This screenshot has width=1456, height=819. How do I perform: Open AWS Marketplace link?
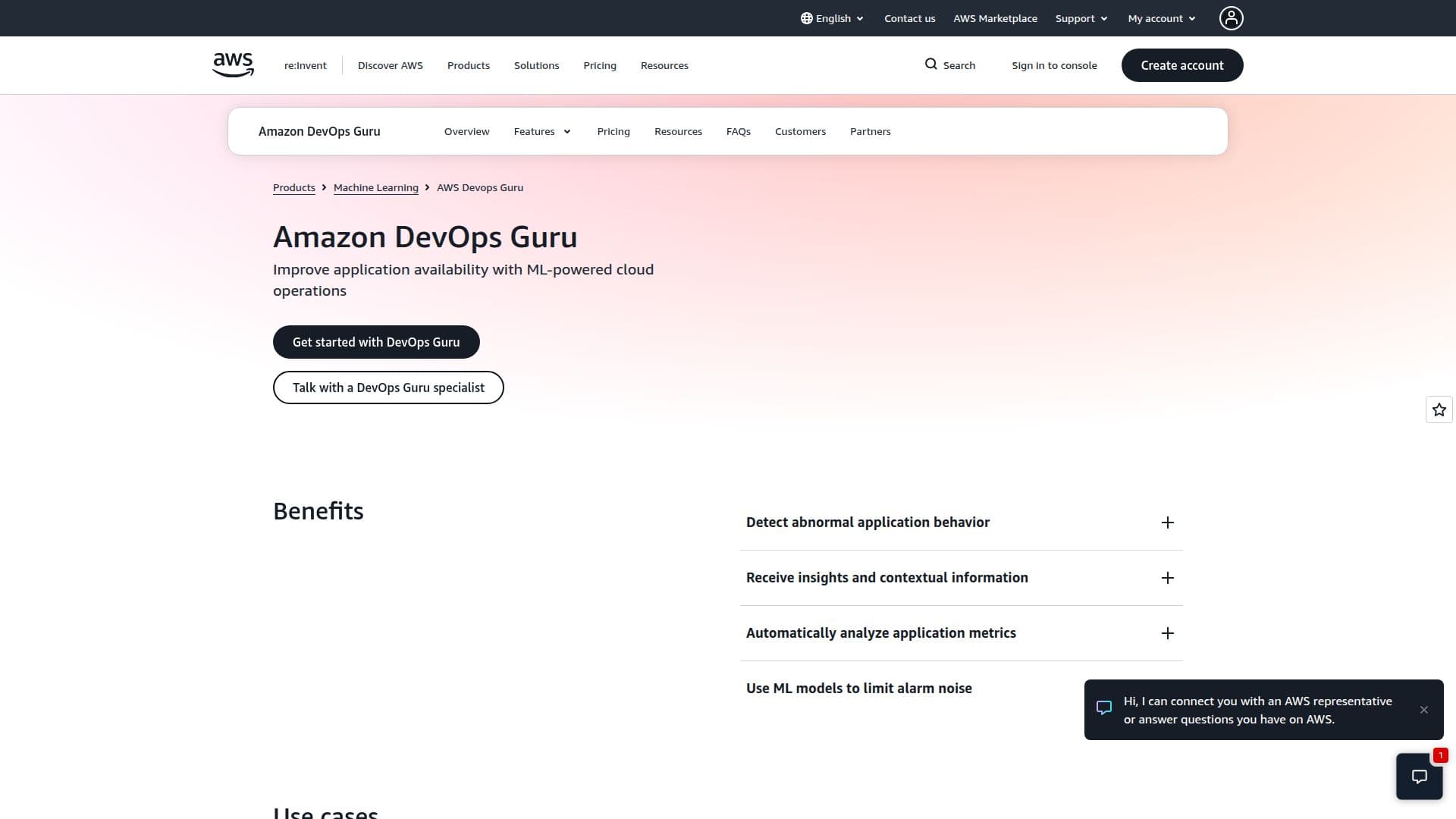[x=995, y=18]
